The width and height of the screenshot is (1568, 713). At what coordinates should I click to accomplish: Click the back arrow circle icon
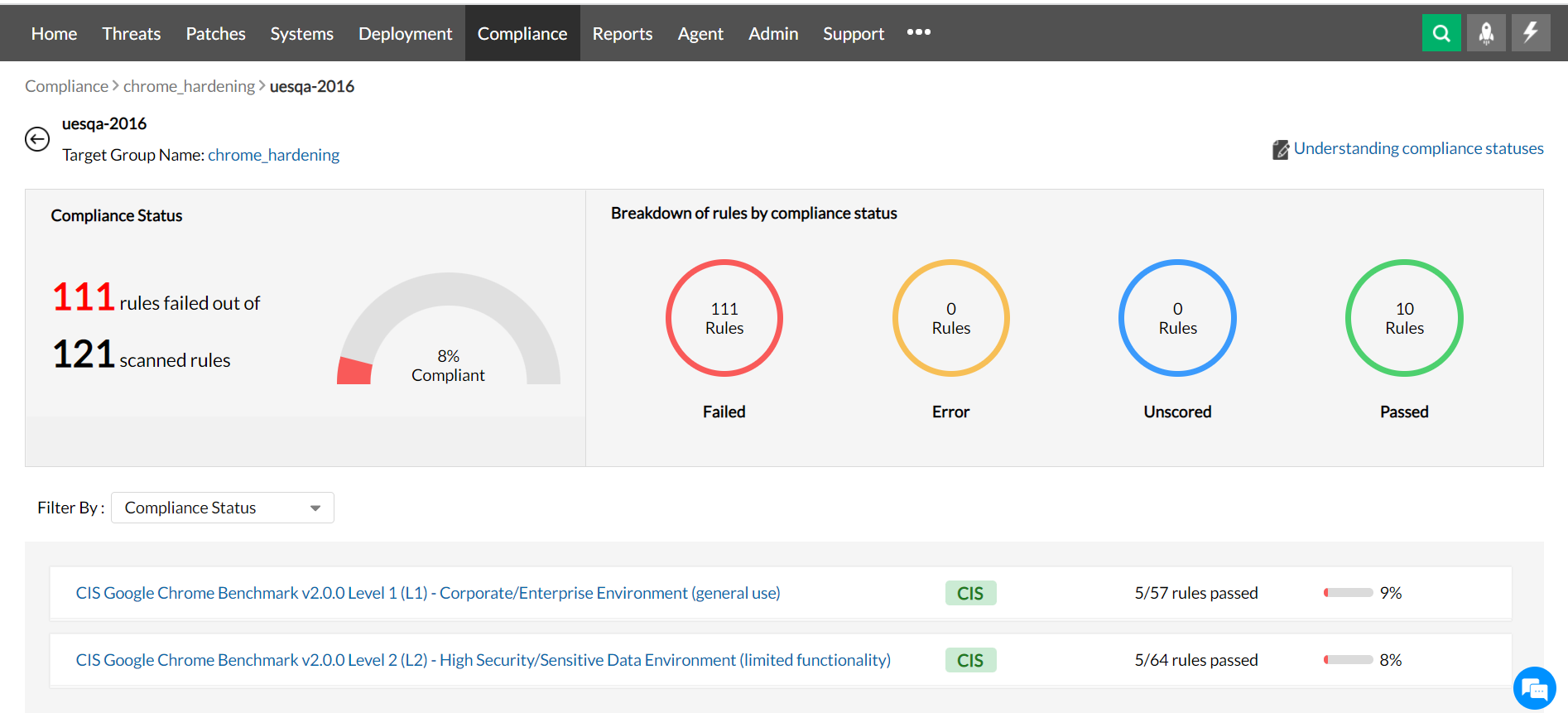(x=37, y=139)
